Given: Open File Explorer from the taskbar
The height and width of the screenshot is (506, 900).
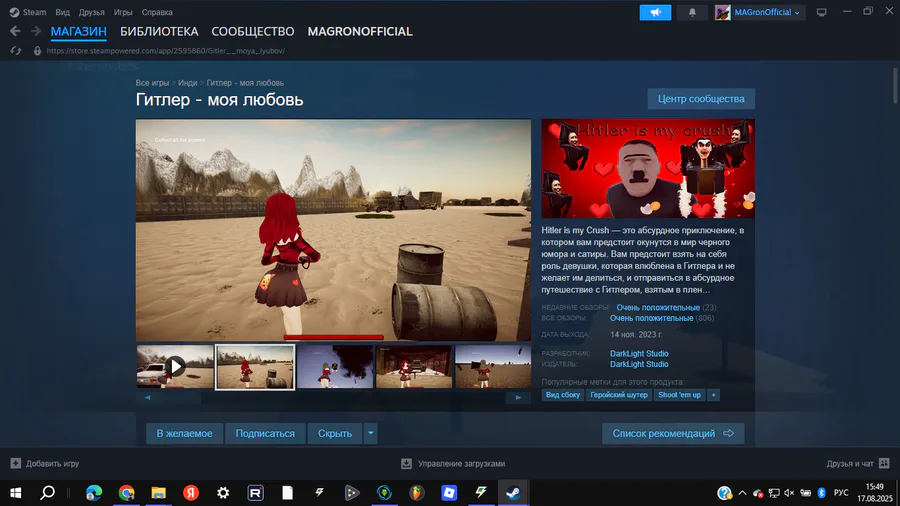Looking at the screenshot, I should coord(158,492).
